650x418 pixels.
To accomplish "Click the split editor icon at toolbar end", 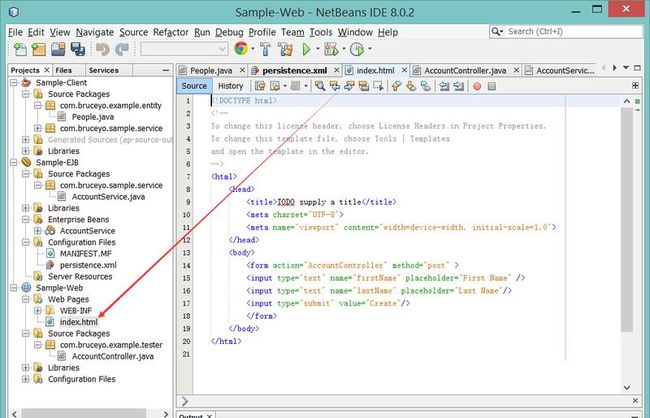I will (635, 85).
